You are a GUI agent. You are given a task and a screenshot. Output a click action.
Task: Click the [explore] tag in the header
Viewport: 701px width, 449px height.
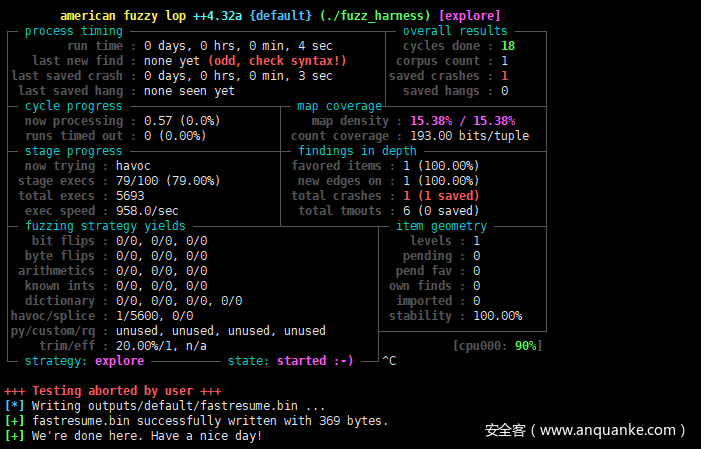tap(470, 16)
